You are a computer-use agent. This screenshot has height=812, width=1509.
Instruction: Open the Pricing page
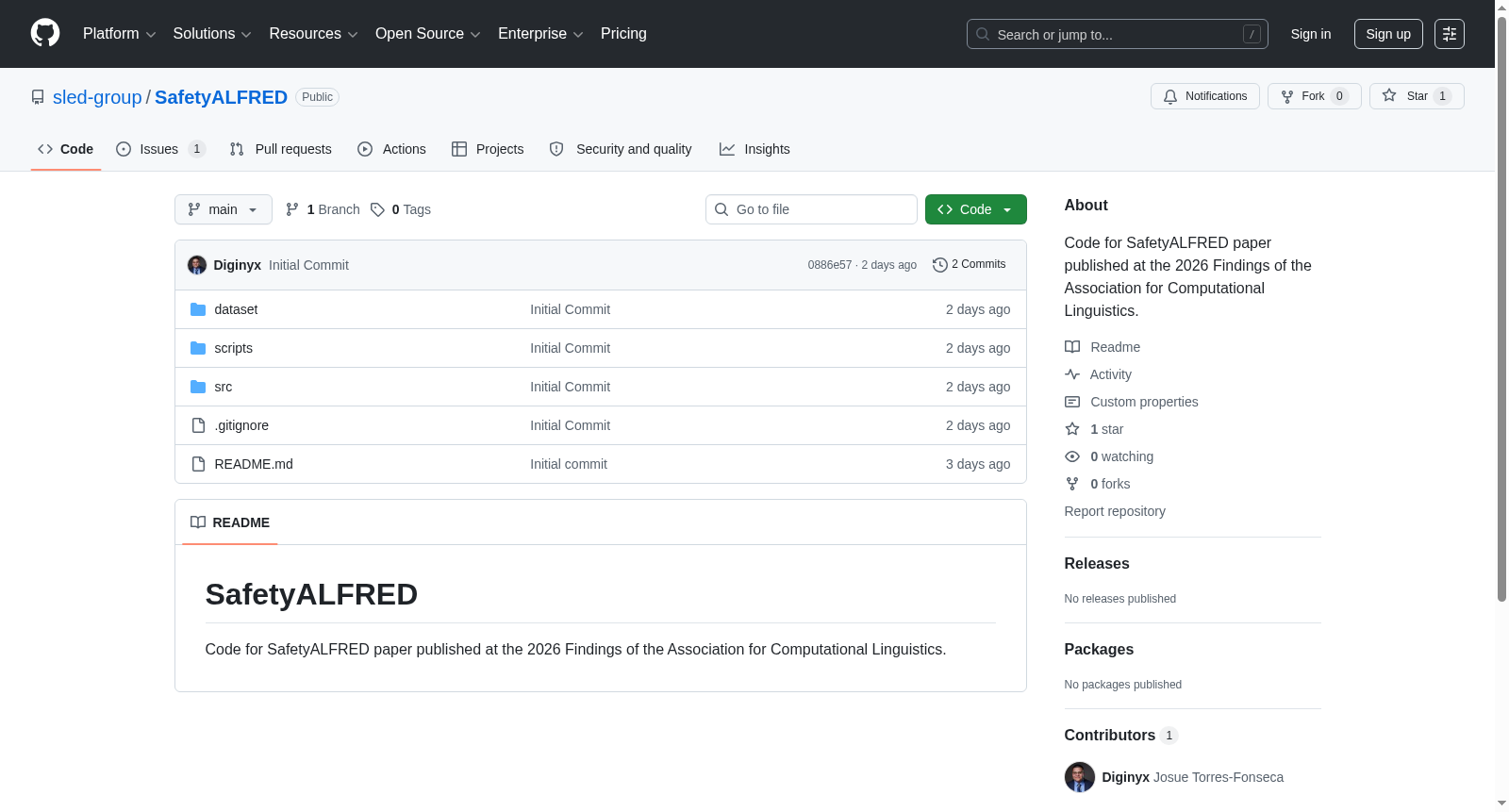click(623, 34)
